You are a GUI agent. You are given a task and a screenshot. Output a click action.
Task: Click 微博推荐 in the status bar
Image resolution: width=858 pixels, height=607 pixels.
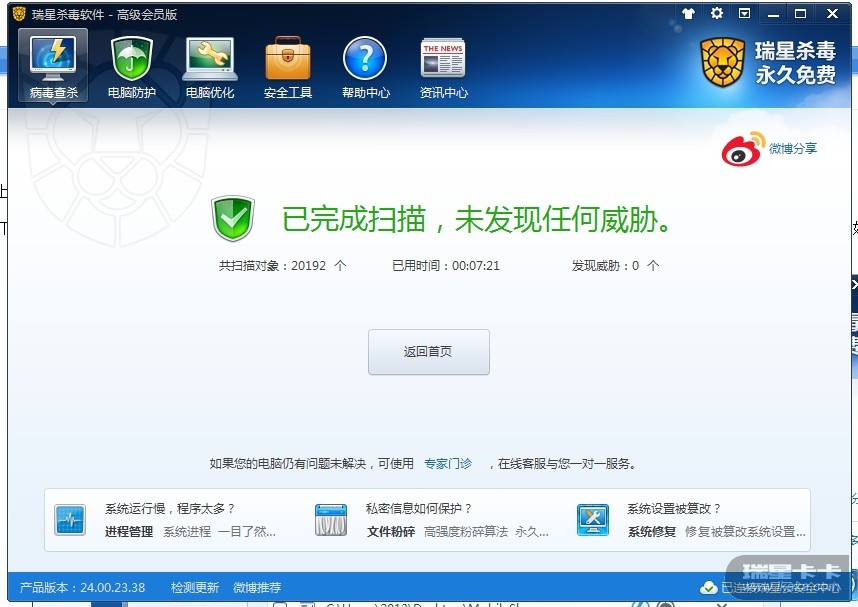click(257, 587)
